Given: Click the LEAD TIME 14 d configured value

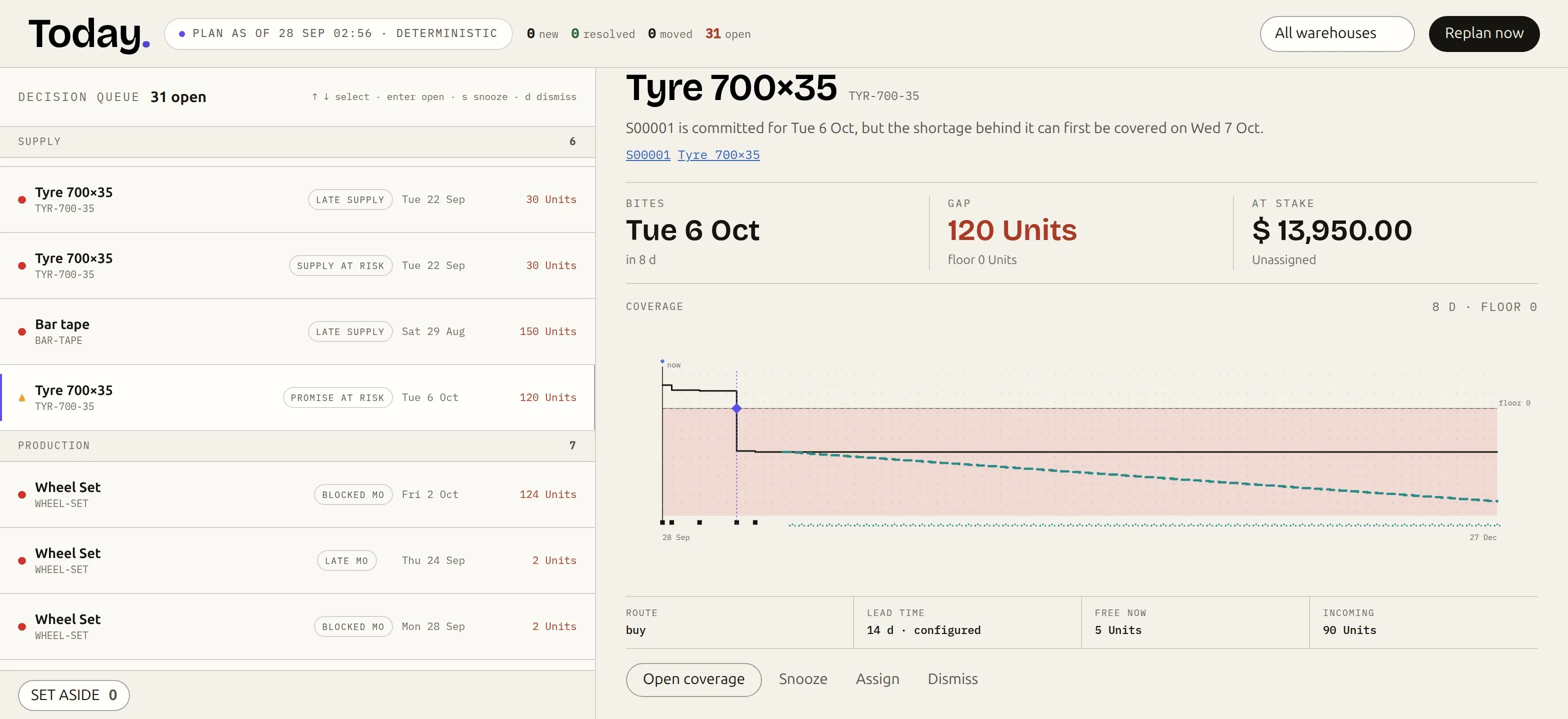Looking at the screenshot, I should pyautogui.click(x=923, y=630).
